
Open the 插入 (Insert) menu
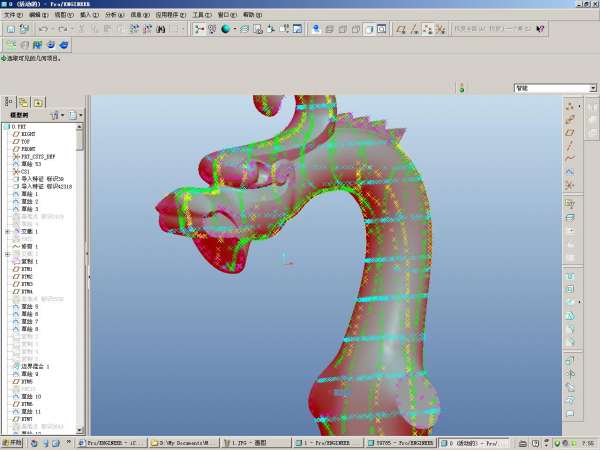click(89, 15)
